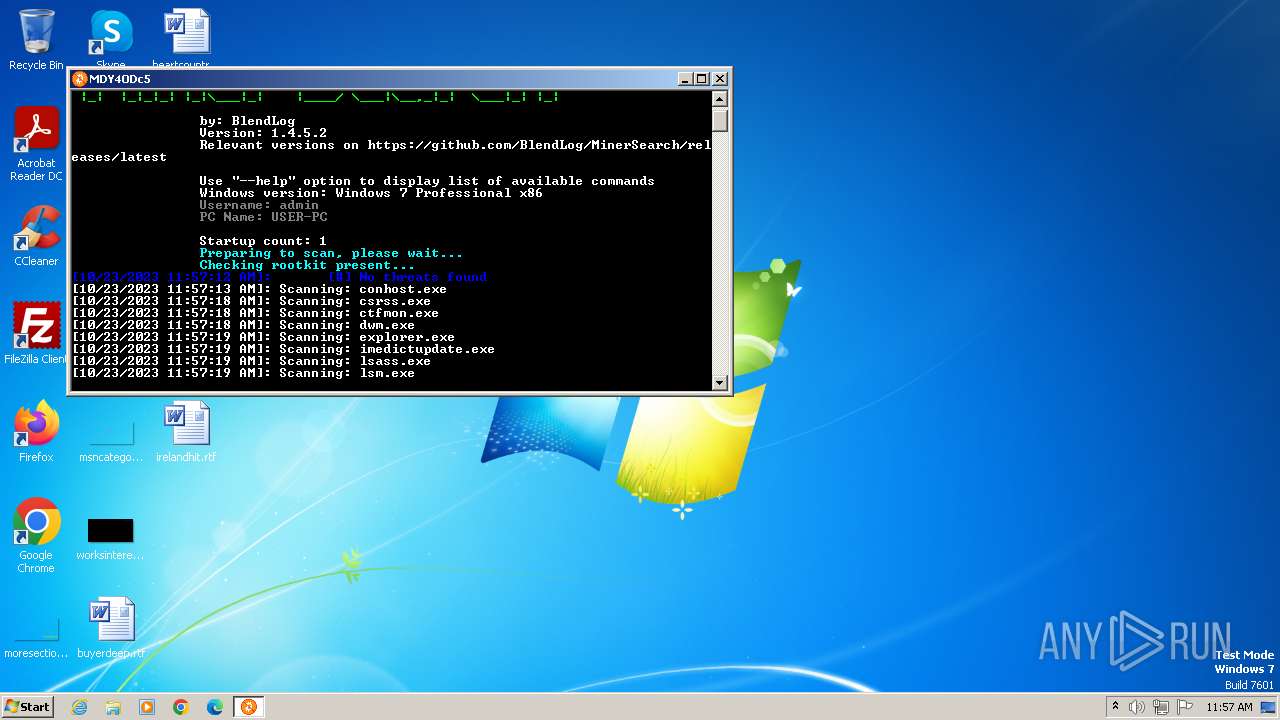The height and width of the screenshot is (720, 1280).
Task: Open the Action Center flag icon
Action: click(x=1185, y=707)
